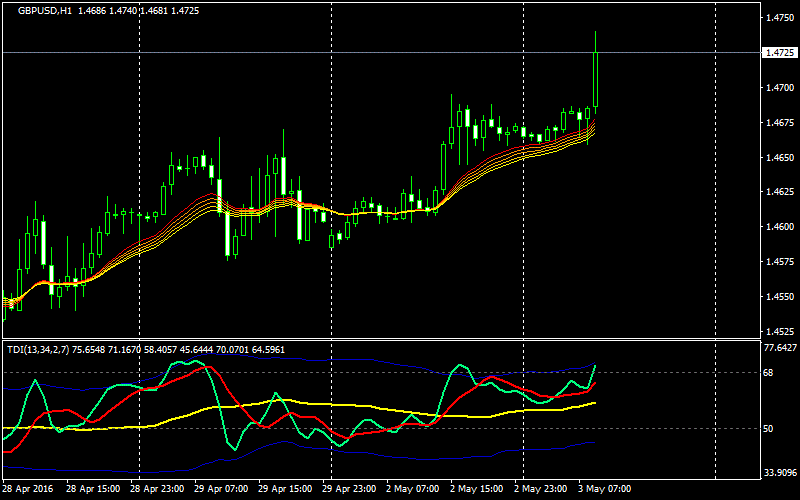Click the 2 May 07:00 time label
This screenshot has width=800, height=500.
(x=412, y=489)
